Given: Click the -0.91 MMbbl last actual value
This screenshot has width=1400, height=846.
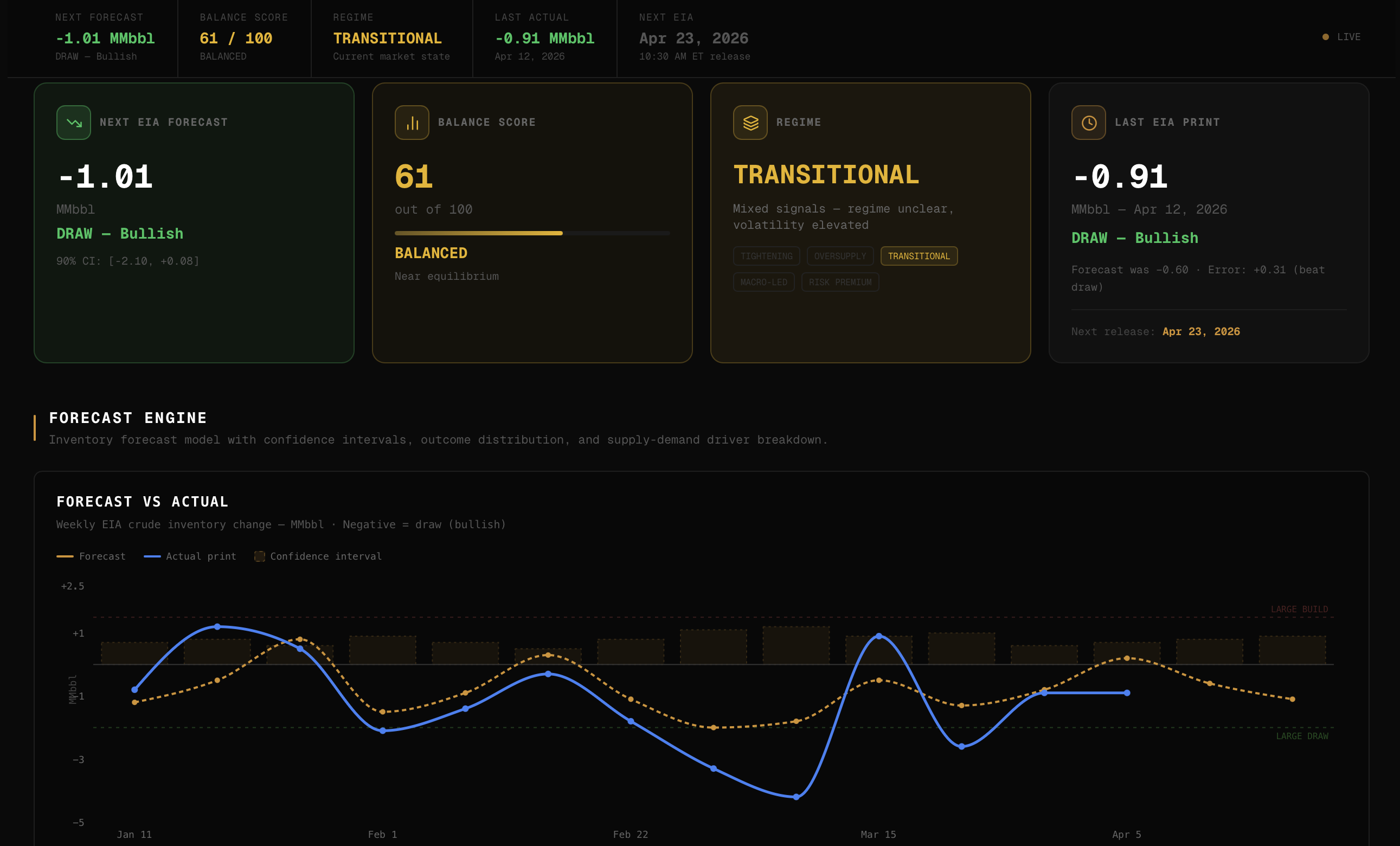Looking at the screenshot, I should (544, 39).
